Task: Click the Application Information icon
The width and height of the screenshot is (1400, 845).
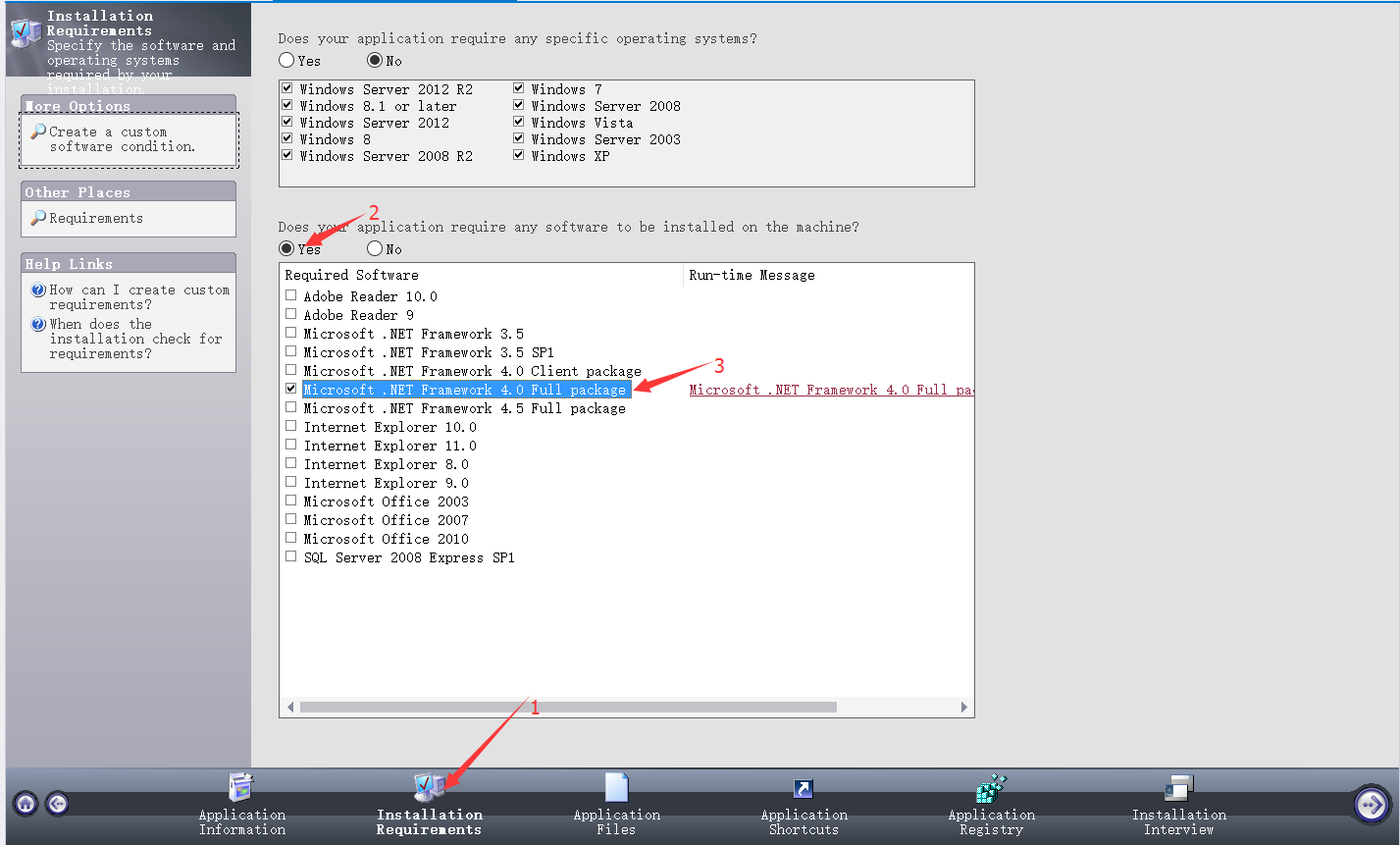Action: coord(241,788)
